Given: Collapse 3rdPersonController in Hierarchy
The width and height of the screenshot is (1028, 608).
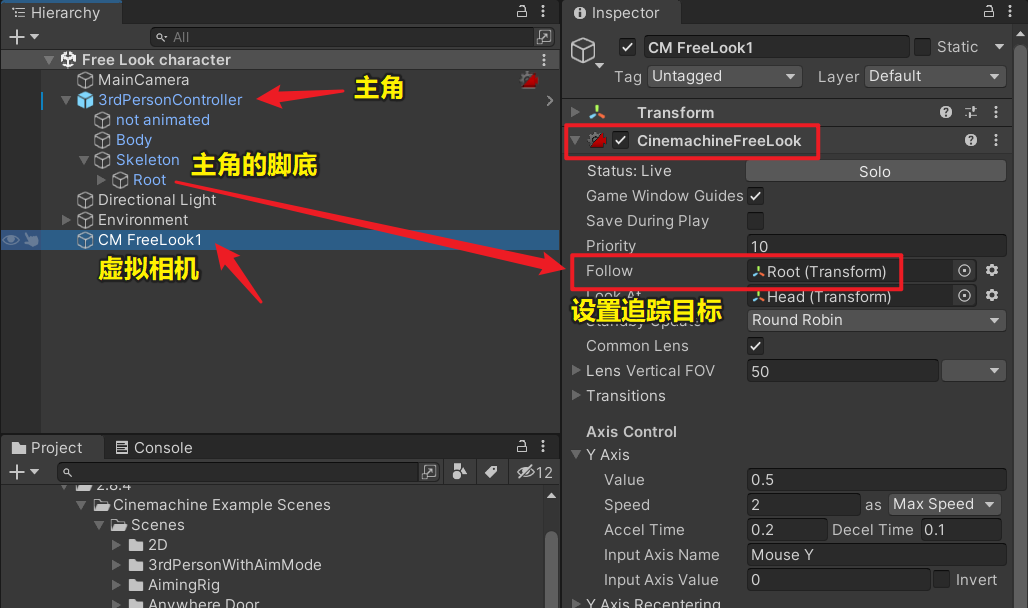Looking at the screenshot, I should [66, 100].
